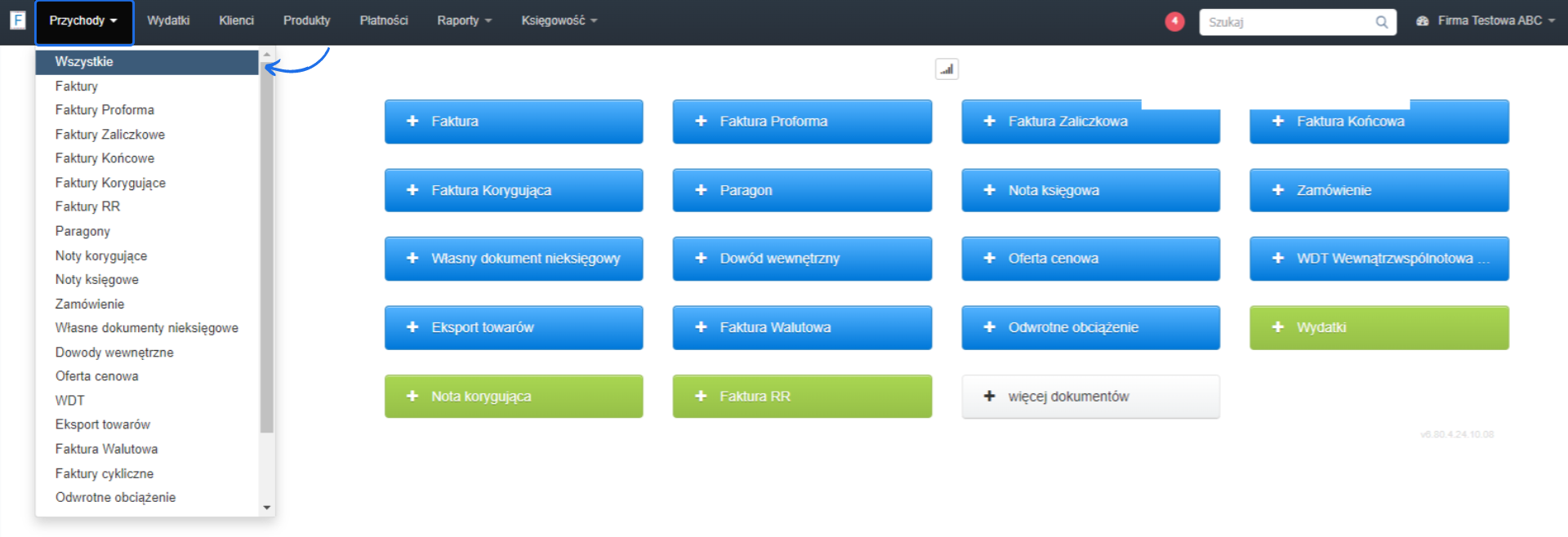Show więcej dokumentów
Screen dimensions: 1568x537
(x=1090, y=397)
